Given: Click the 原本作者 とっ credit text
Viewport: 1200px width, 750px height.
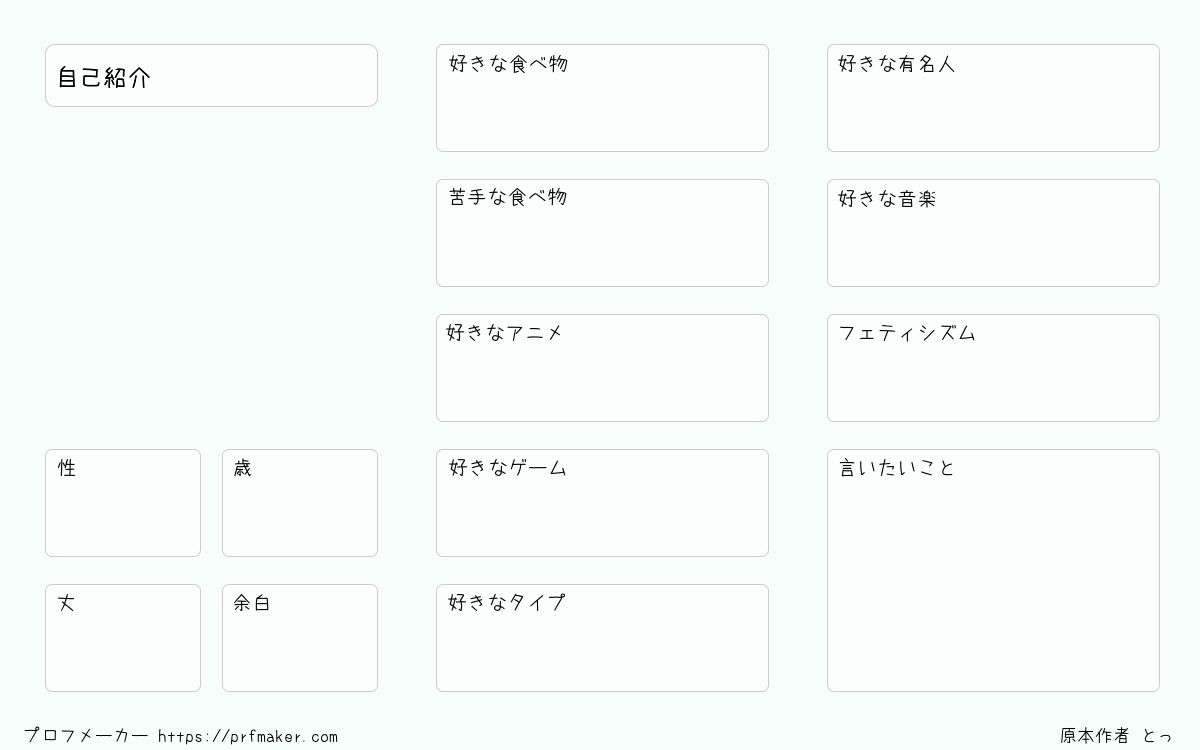Looking at the screenshot, I should pos(1116,735).
